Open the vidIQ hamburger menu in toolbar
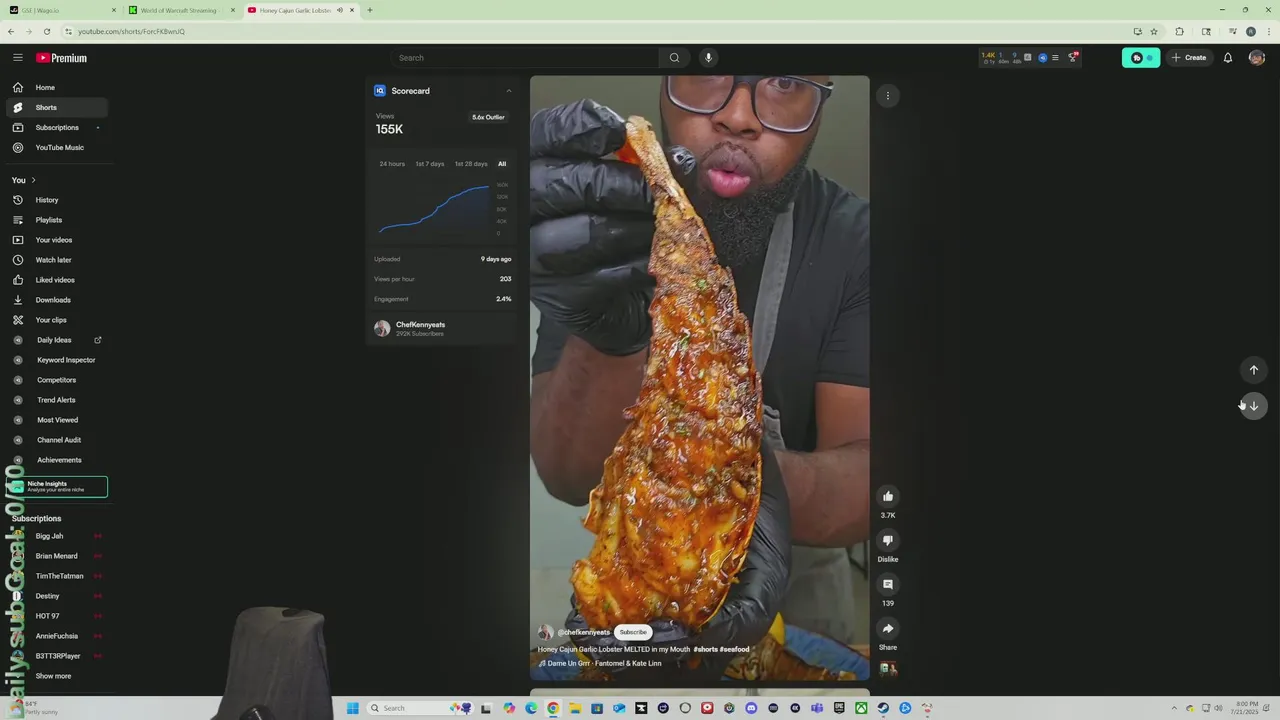Screen dimensions: 1280x720 1055,58
